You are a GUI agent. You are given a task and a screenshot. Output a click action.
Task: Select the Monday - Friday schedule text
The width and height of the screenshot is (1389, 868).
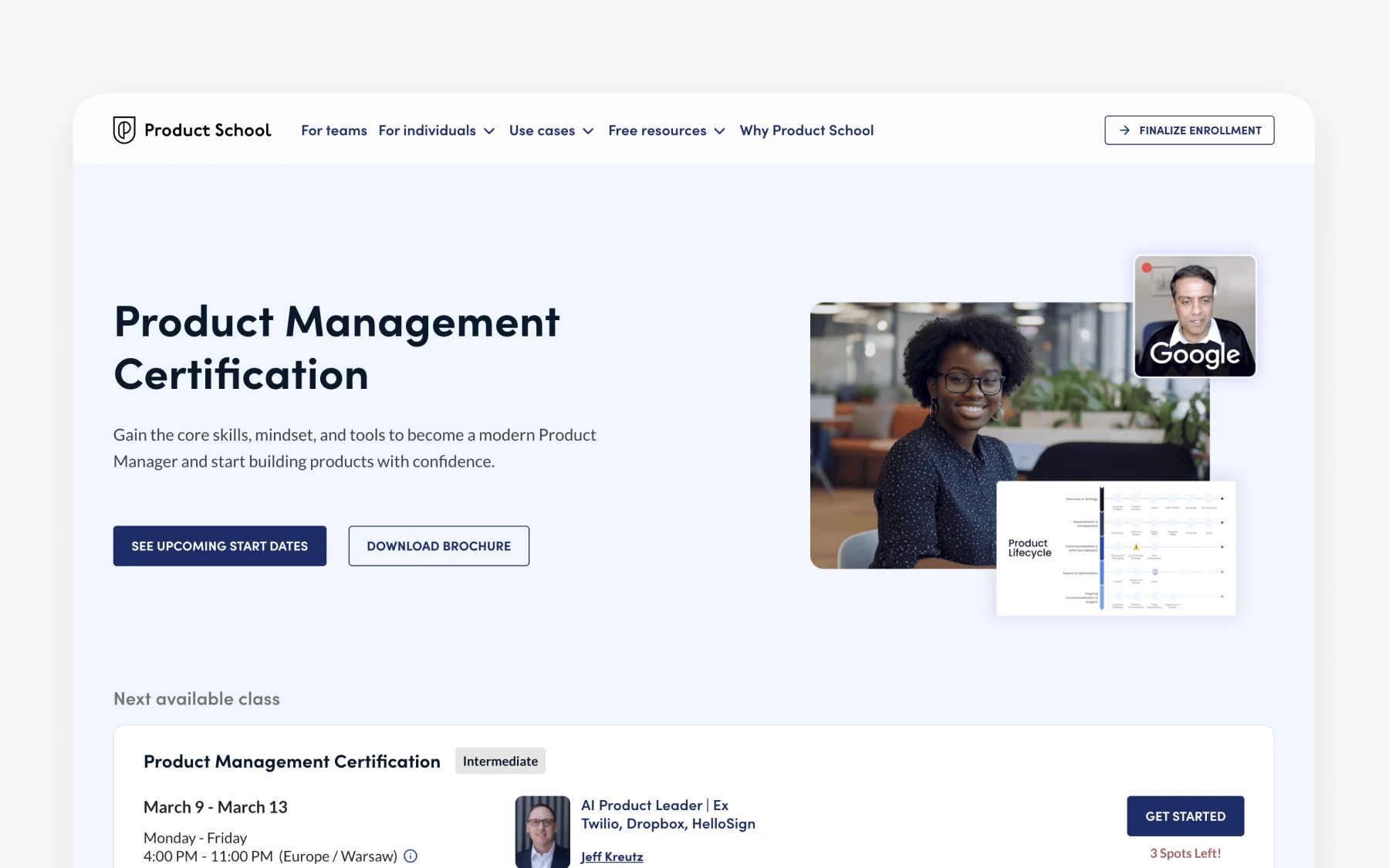click(195, 838)
